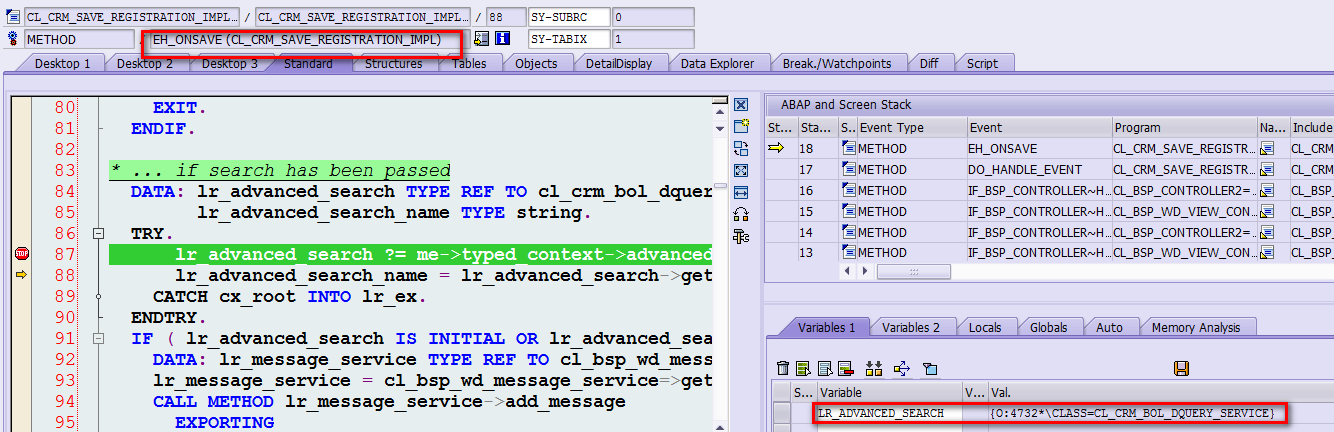Click the navigation icon next to the EH_ONSAVE field

482,39
